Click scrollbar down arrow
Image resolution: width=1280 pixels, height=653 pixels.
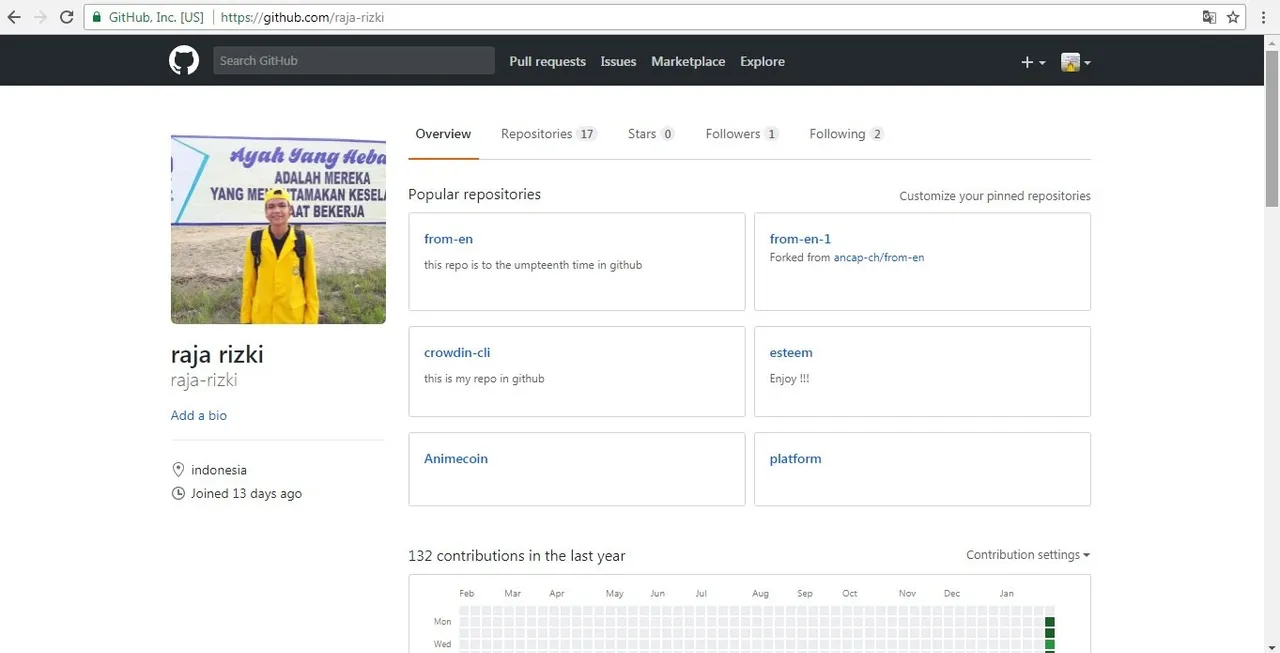coord(1272,645)
